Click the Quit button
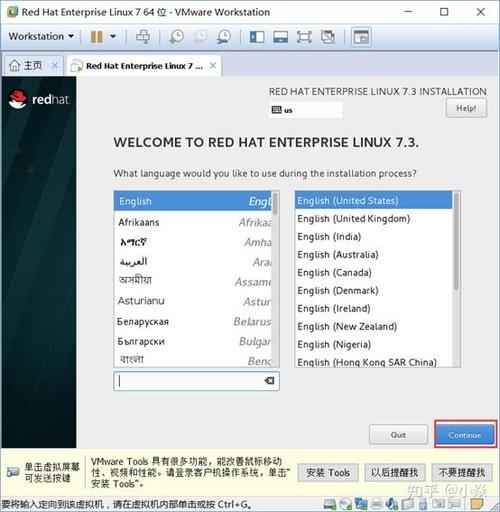The height and width of the screenshot is (512, 500). point(398,435)
